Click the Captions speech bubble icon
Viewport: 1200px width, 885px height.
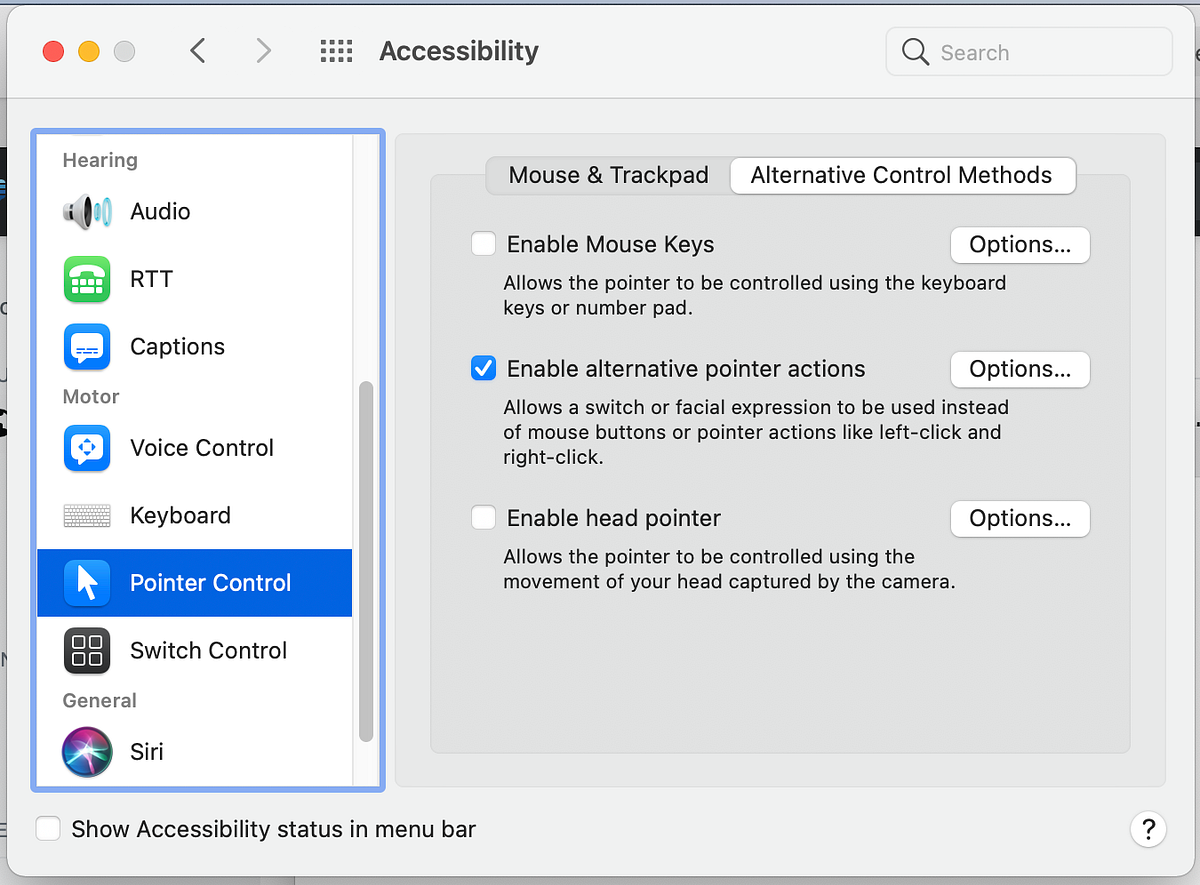87,347
